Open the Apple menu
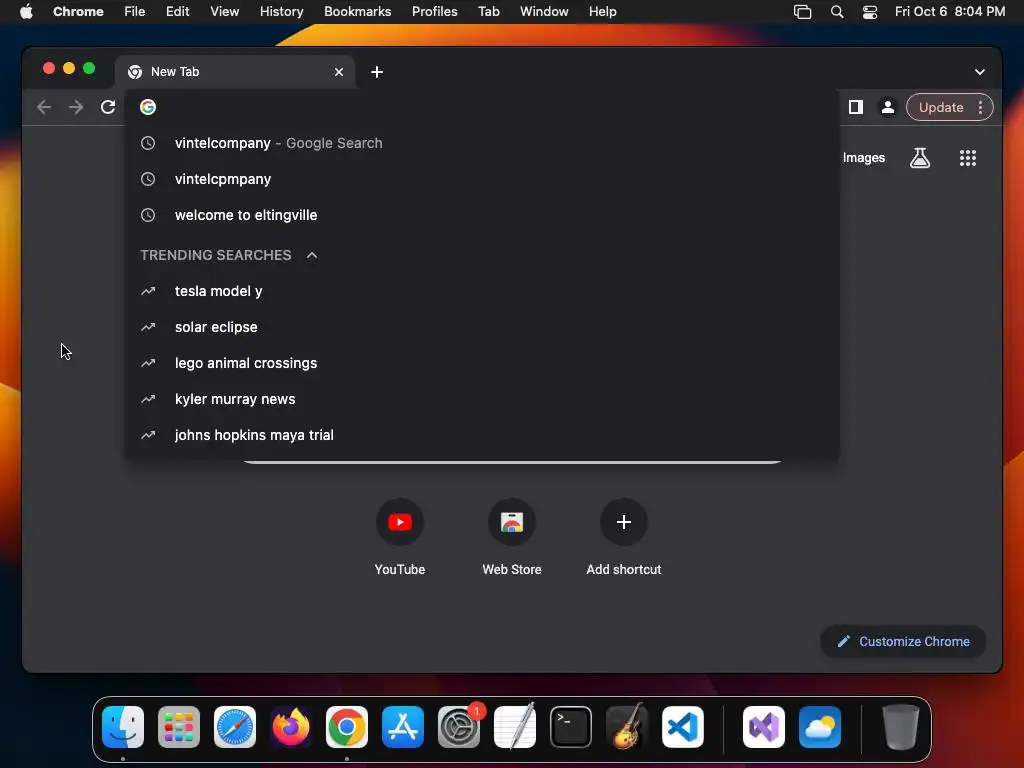Image resolution: width=1024 pixels, height=768 pixels. pos(26,11)
